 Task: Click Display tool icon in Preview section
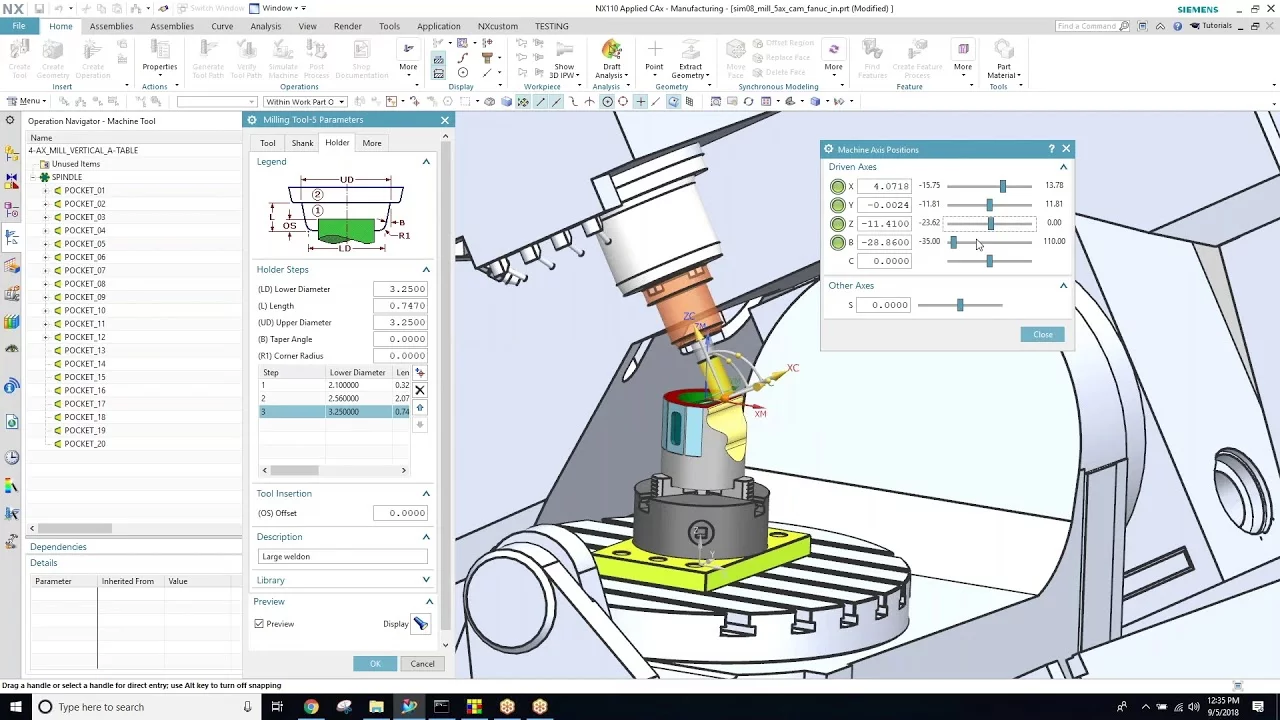(420, 624)
